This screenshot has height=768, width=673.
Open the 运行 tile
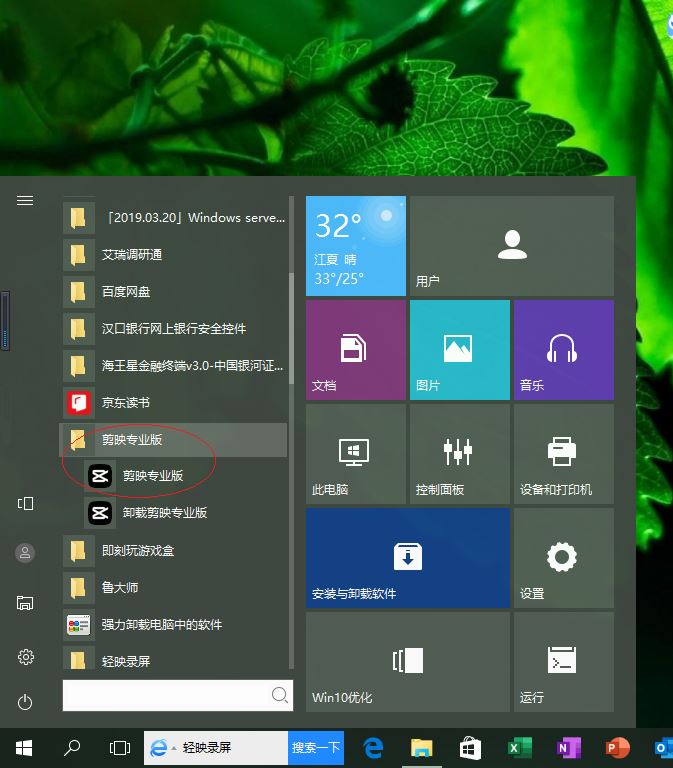(564, 662)
